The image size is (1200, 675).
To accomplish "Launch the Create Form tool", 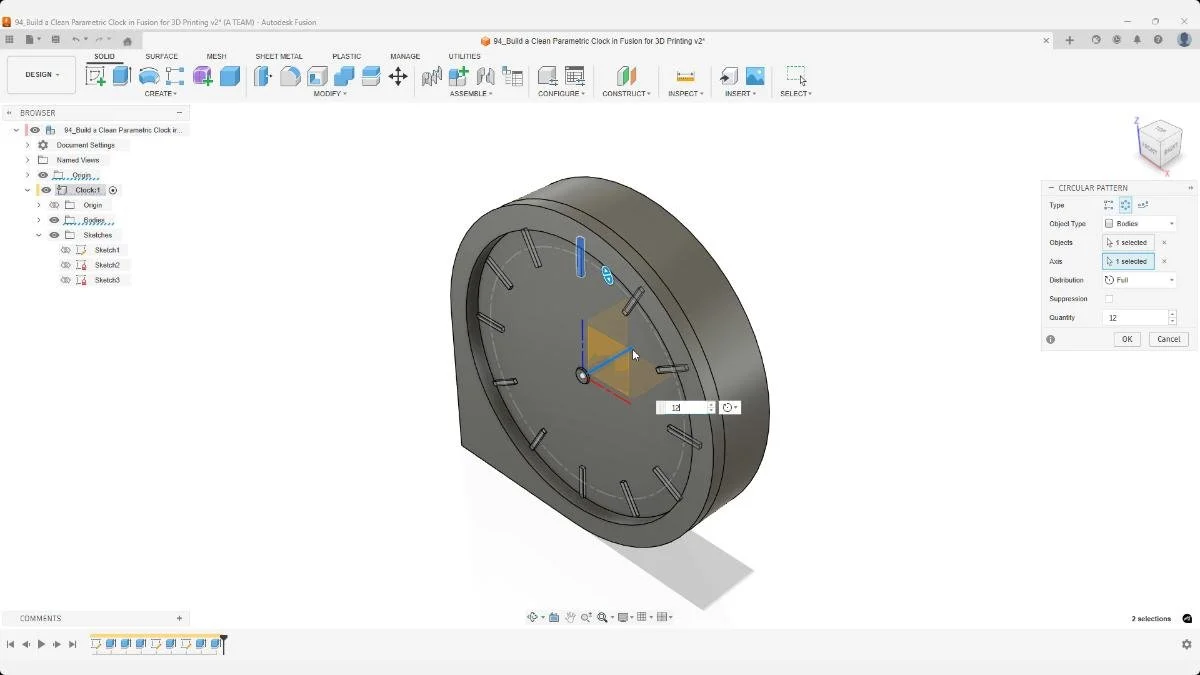I will coord(204,76).
